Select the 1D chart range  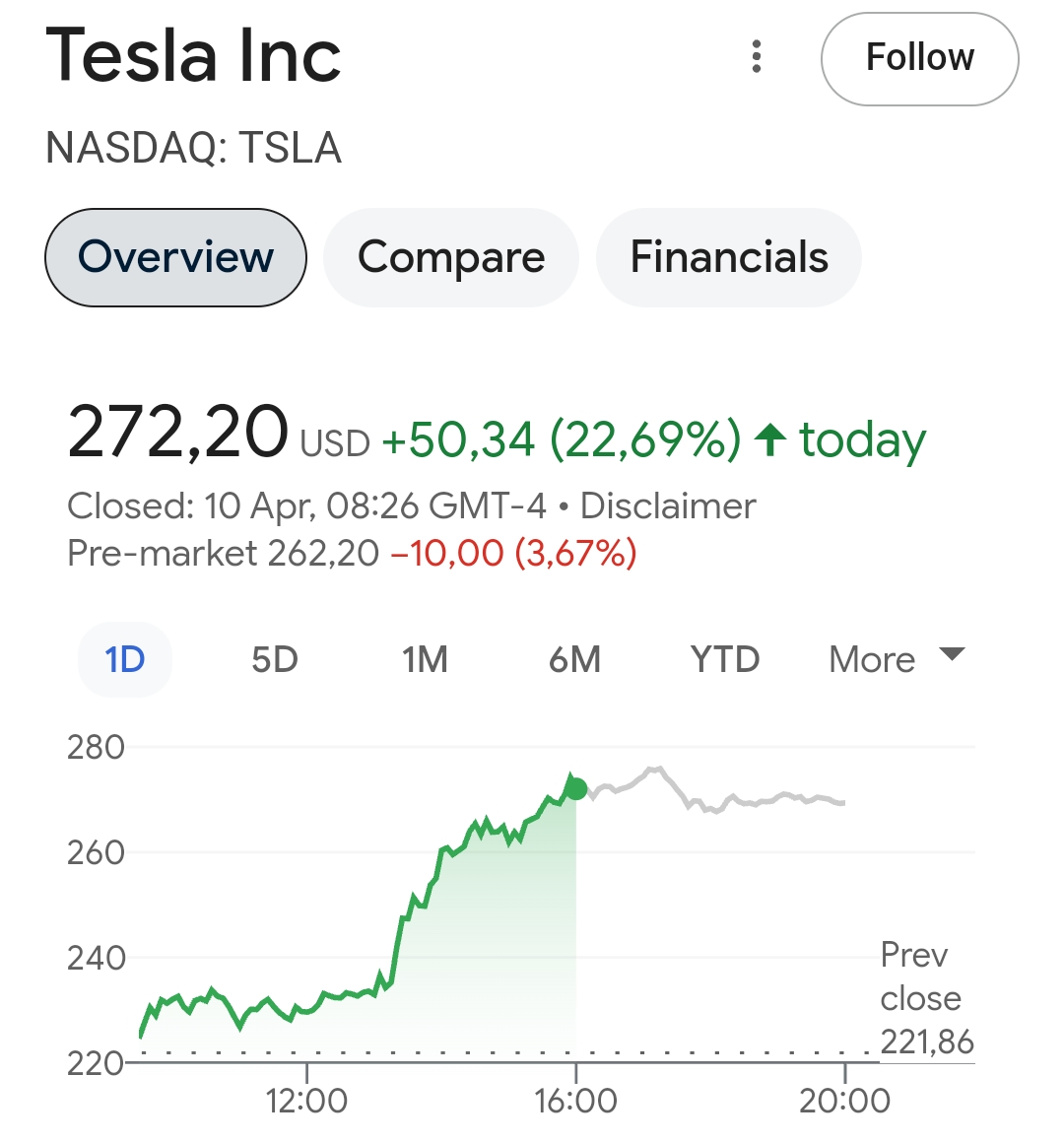pyautogui.click(x=125, y=659)
